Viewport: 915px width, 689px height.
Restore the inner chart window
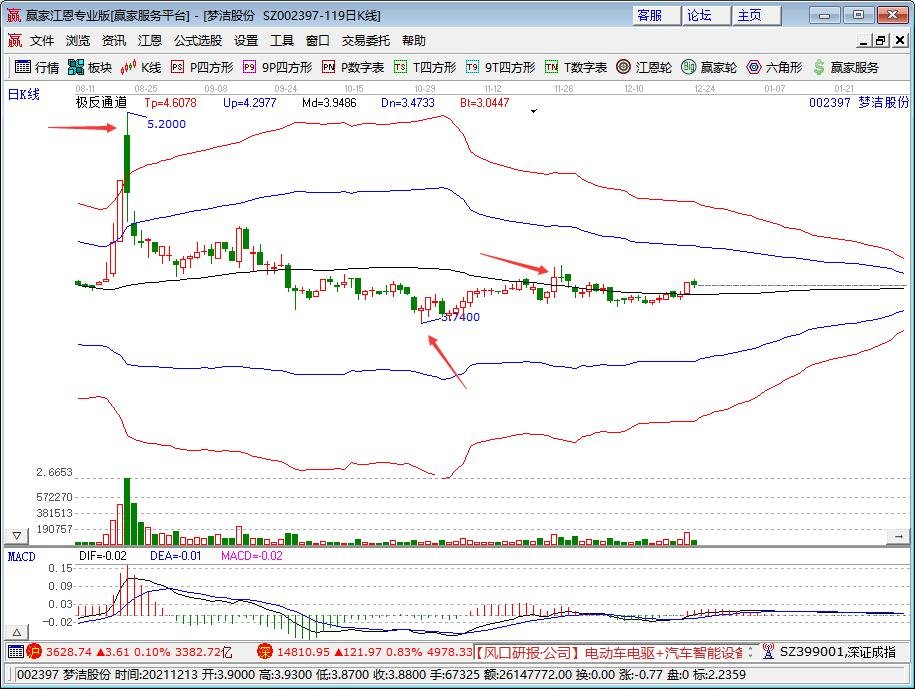[x=880, y=40]
